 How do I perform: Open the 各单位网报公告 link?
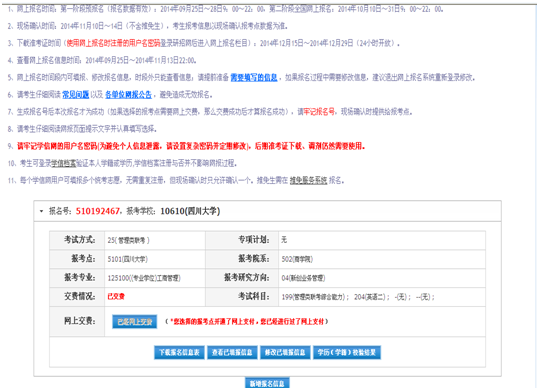pos(128,94)
